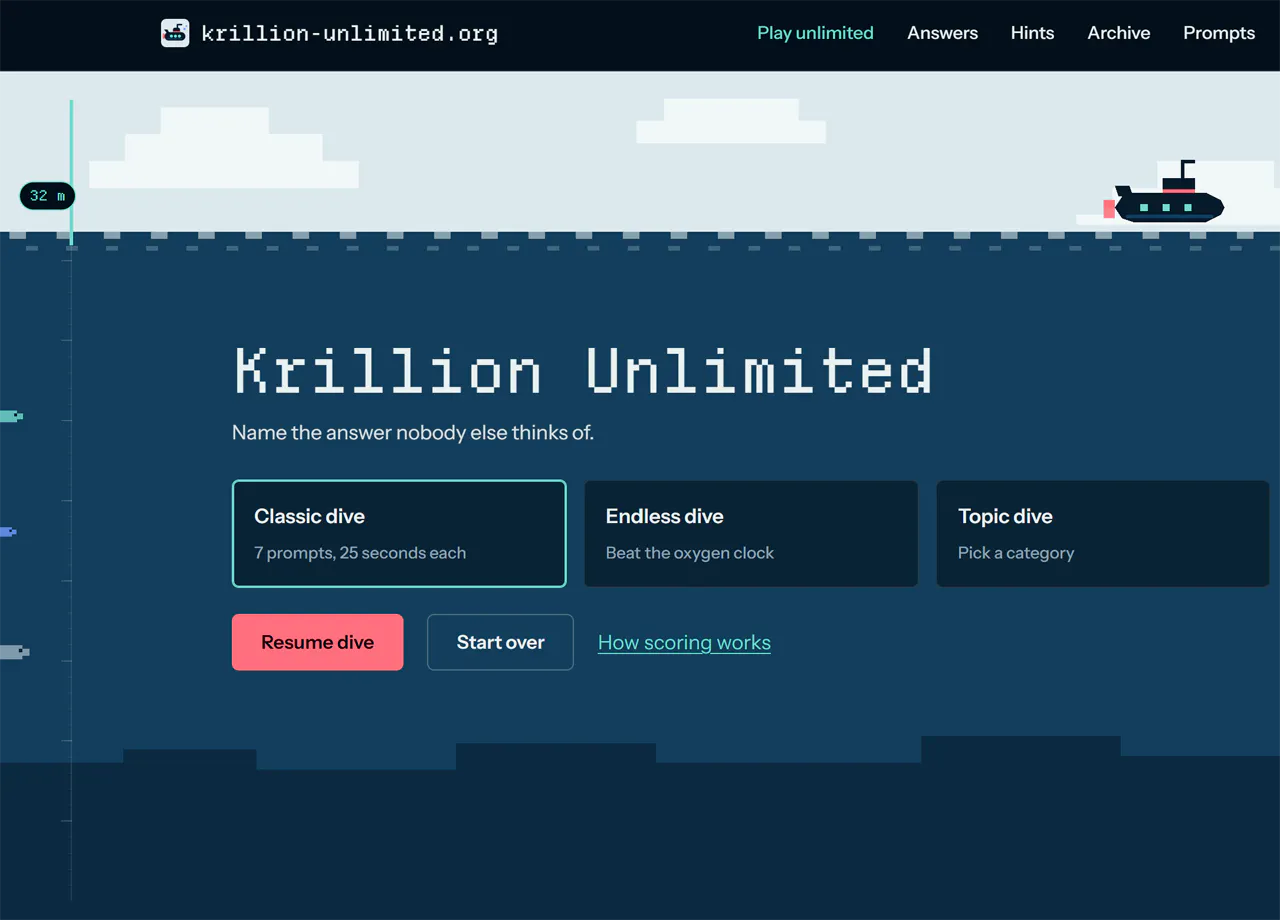Click the blue fish on depth gauge
The width and height of the screenshot is (1280, 920).
(x=8, y=532)
